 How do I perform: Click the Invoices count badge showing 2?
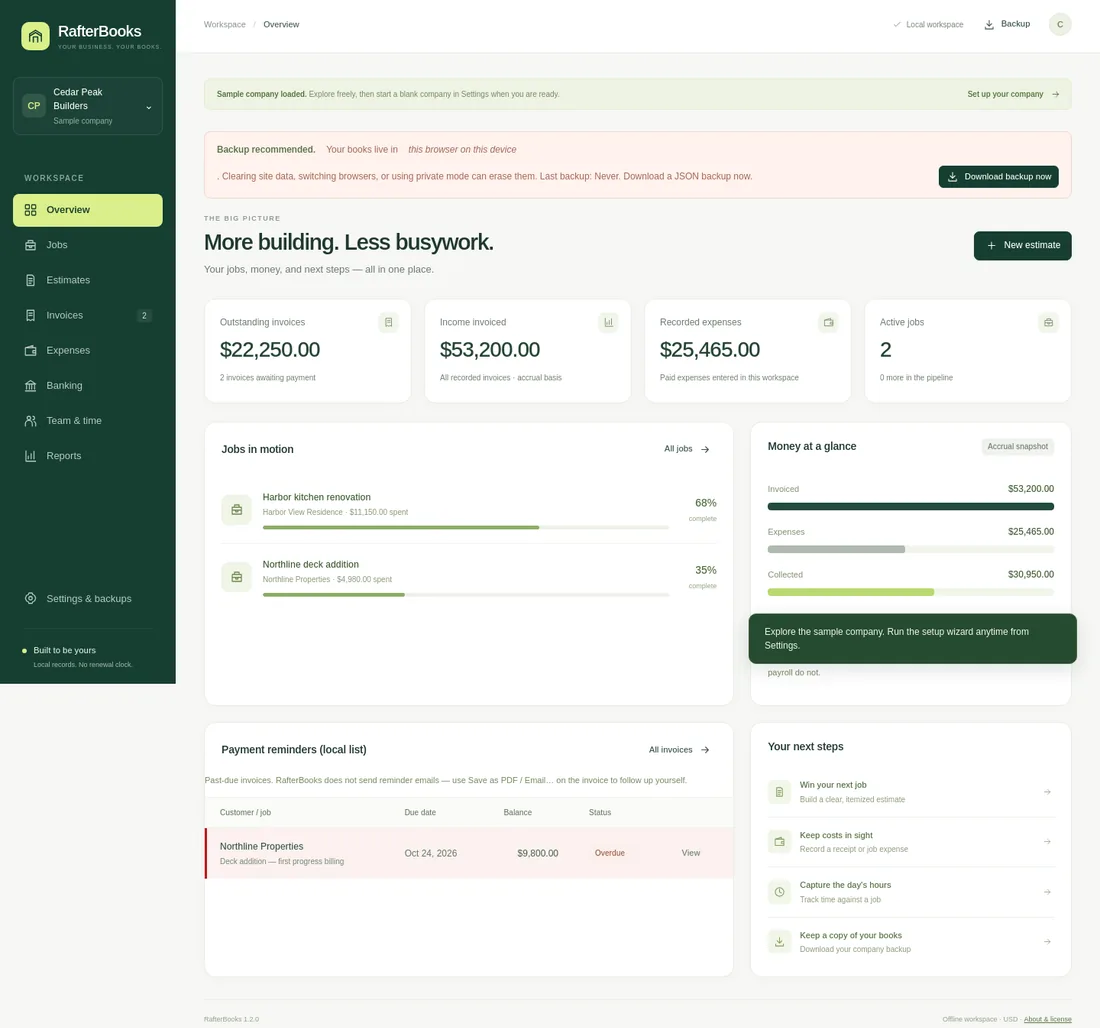point(145,316)
